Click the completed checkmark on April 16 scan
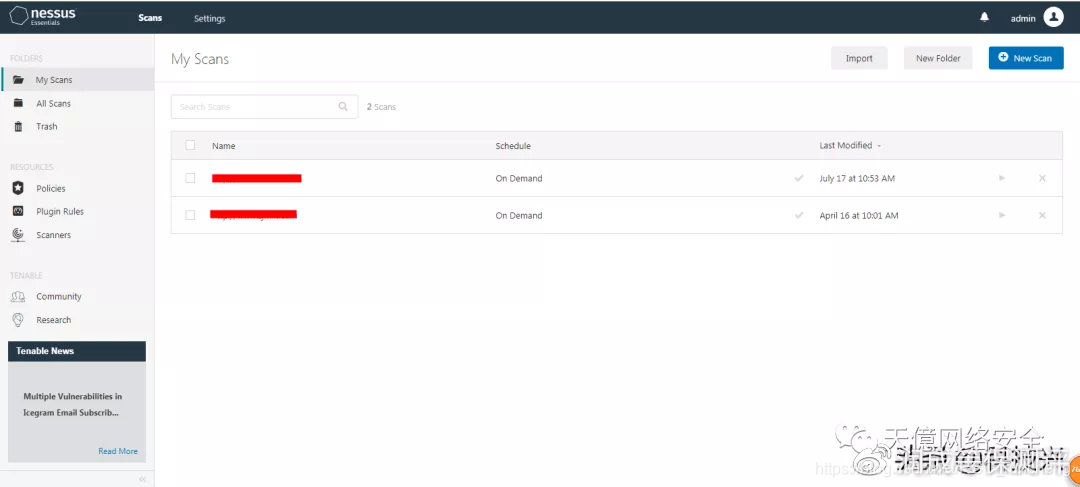This screenshot has height=487, width=1080. 799,216
